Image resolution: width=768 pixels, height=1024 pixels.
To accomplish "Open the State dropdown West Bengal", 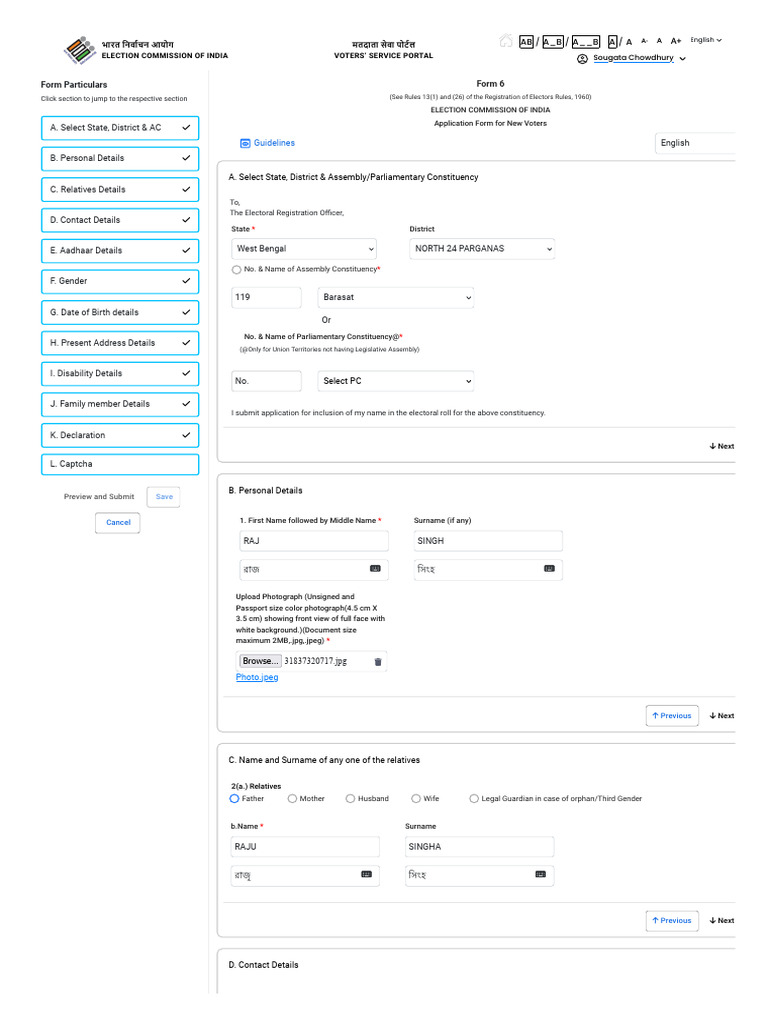I will pos(304,249).
